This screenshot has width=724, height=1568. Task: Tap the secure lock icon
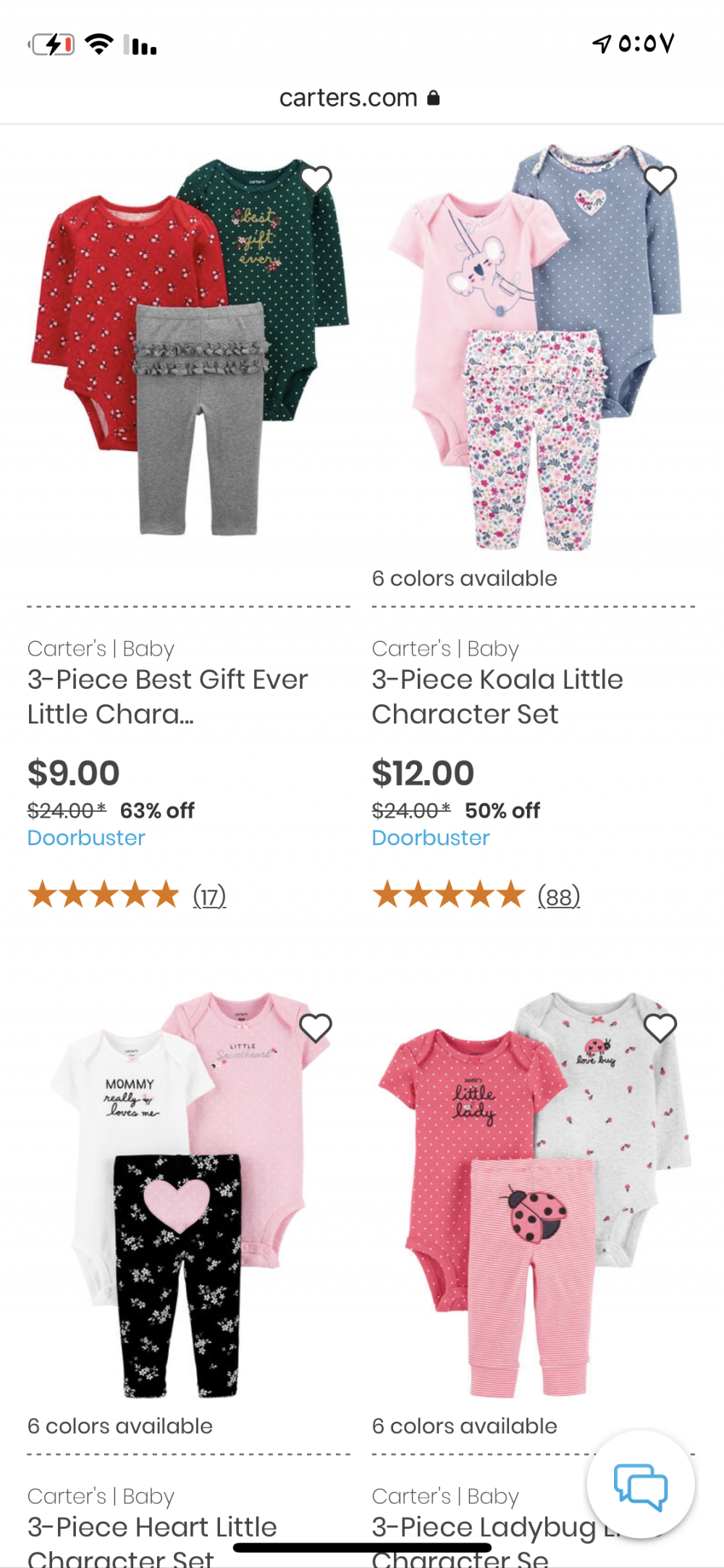coord(434,98)
